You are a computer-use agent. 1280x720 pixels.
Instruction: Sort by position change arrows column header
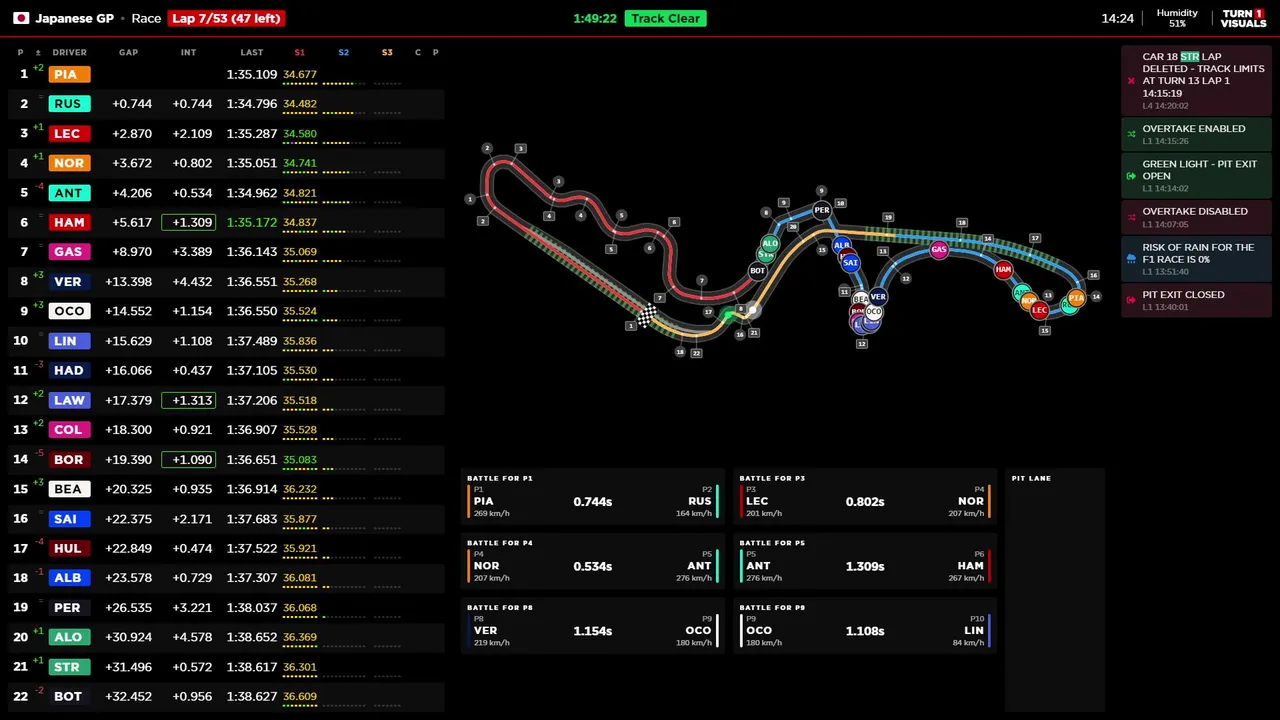tap(38, 52)
